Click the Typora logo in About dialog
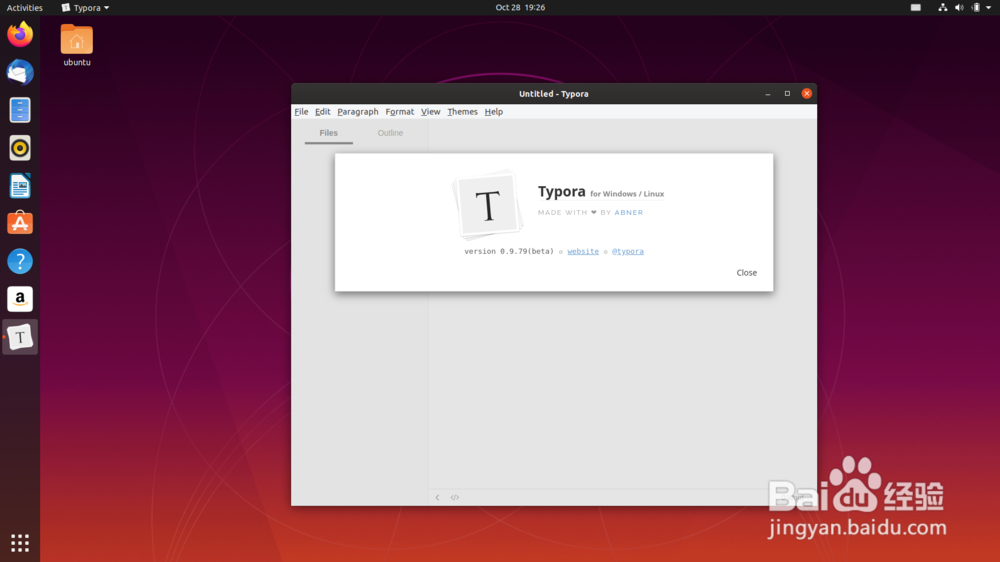1000x562 pixels. [x=488, y=205]
